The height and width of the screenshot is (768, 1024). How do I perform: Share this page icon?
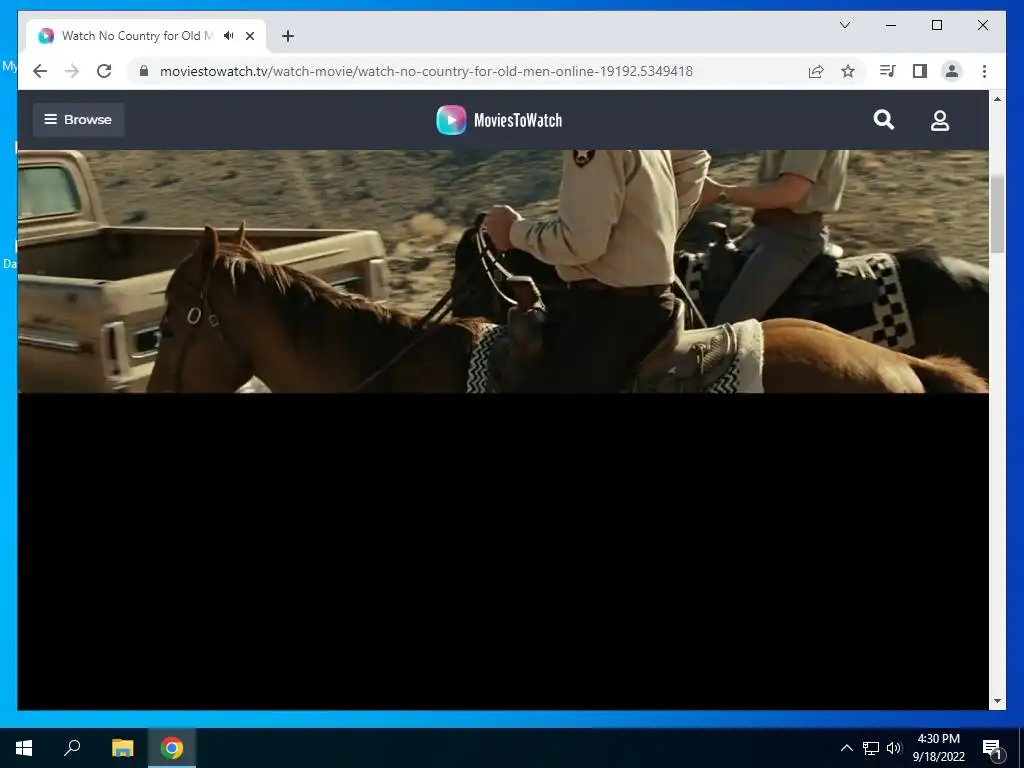(x=816, y=71)
